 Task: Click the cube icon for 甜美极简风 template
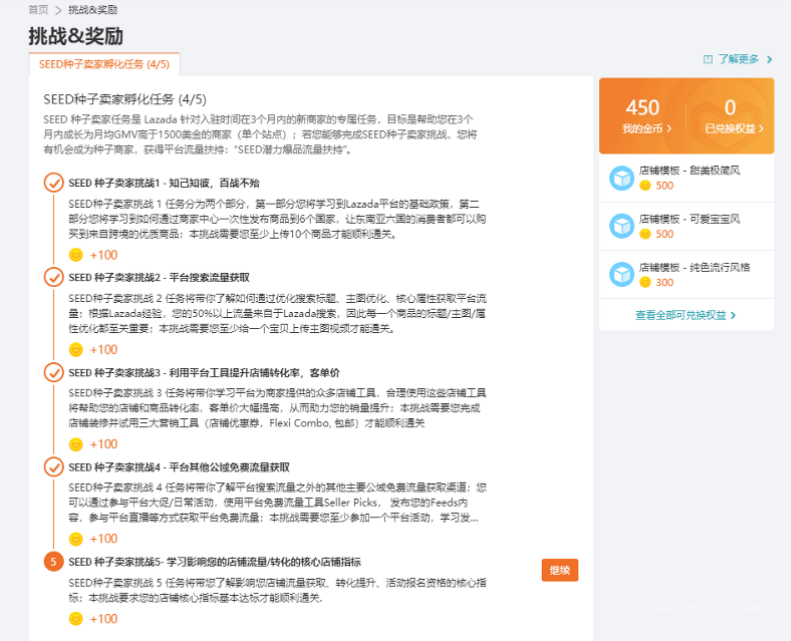[x=622, y=178]
